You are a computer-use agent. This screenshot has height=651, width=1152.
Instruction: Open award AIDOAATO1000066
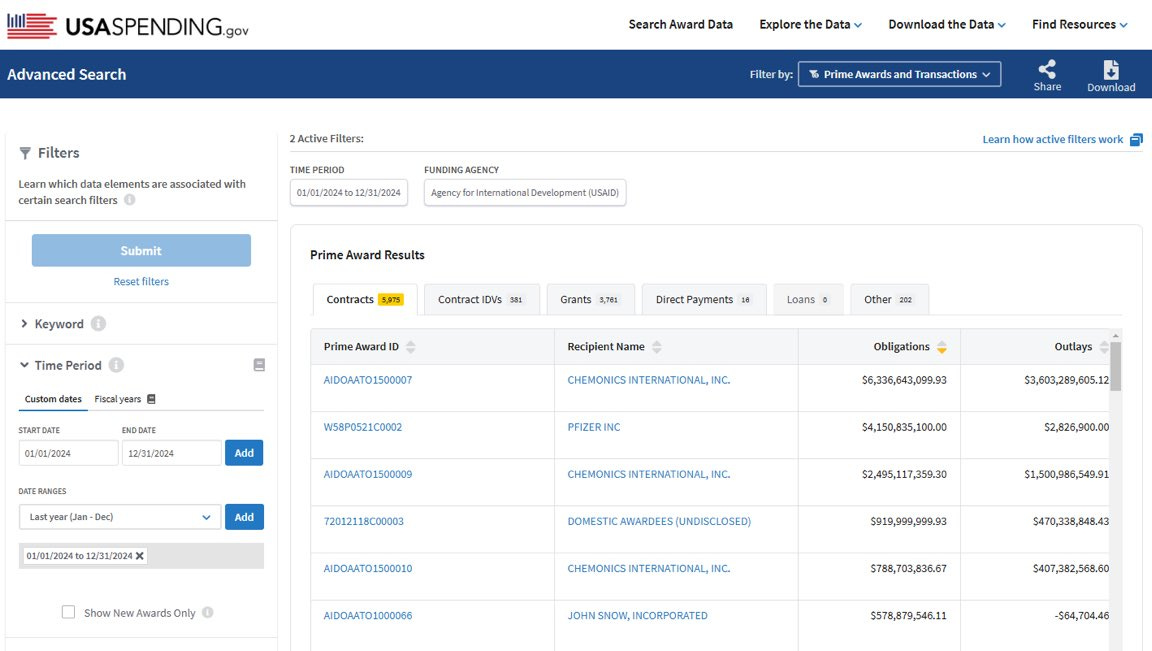[x=367, y=615]
